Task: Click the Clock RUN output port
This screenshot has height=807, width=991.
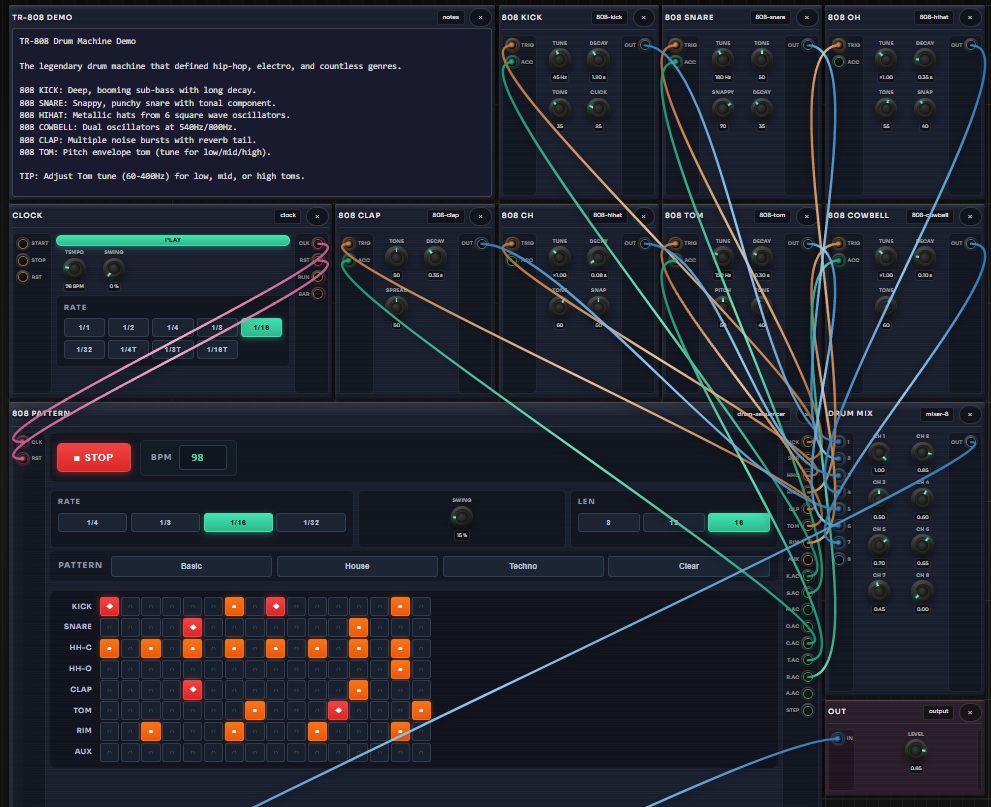Action: coord(319,277)
